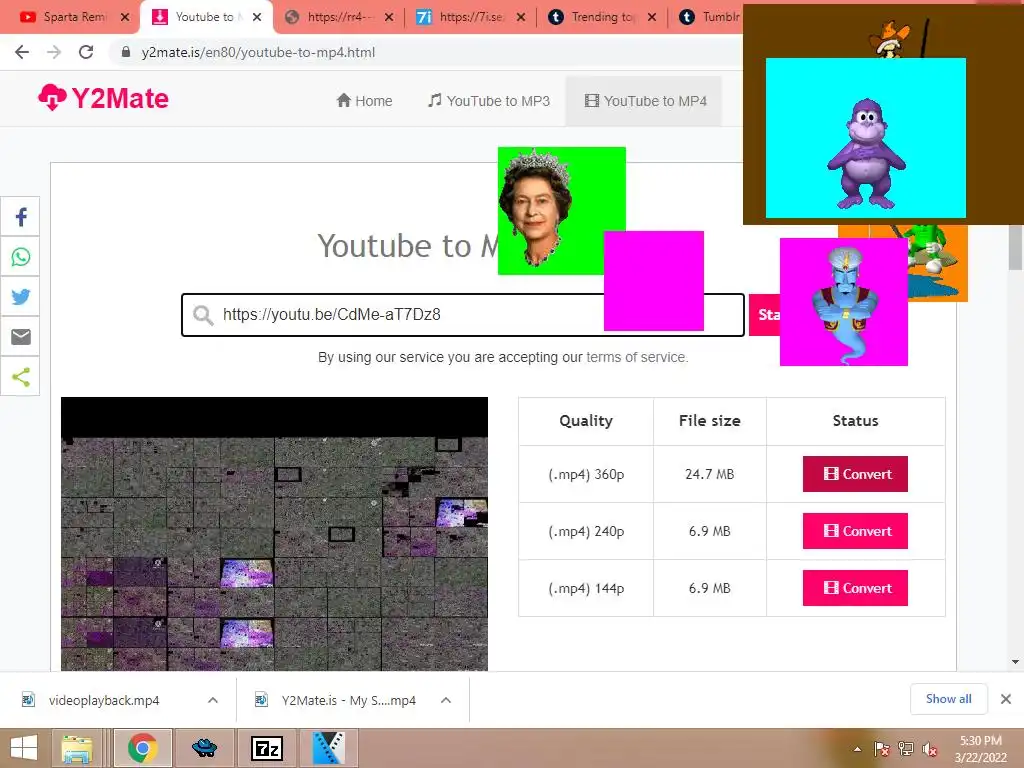
Task: Open File Explorer from taskbar
Action: [x=77, y=748]
